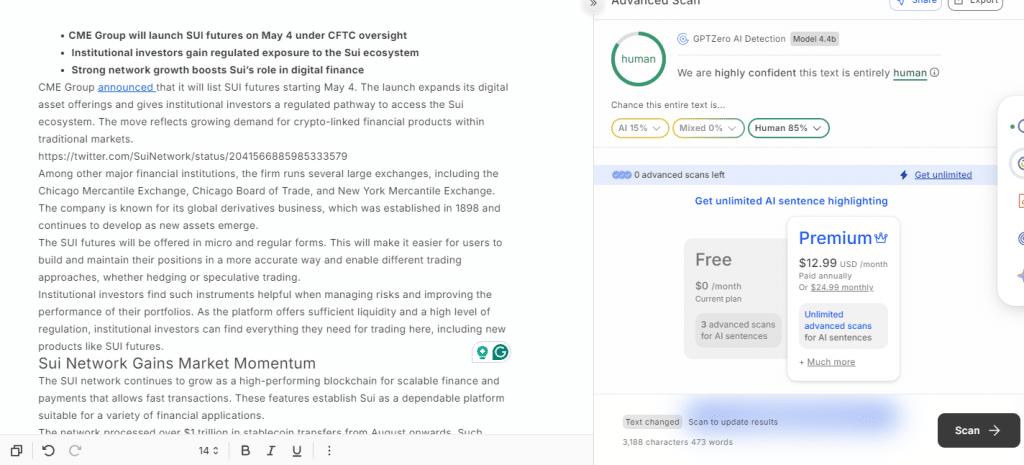
Task: Open the three-dot more options menu
Action: tap(329, 451)
